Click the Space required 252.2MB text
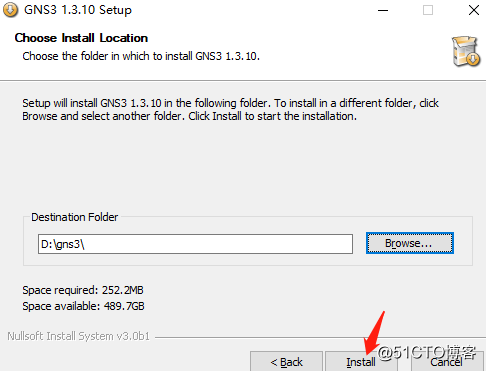 click(83, 290)
